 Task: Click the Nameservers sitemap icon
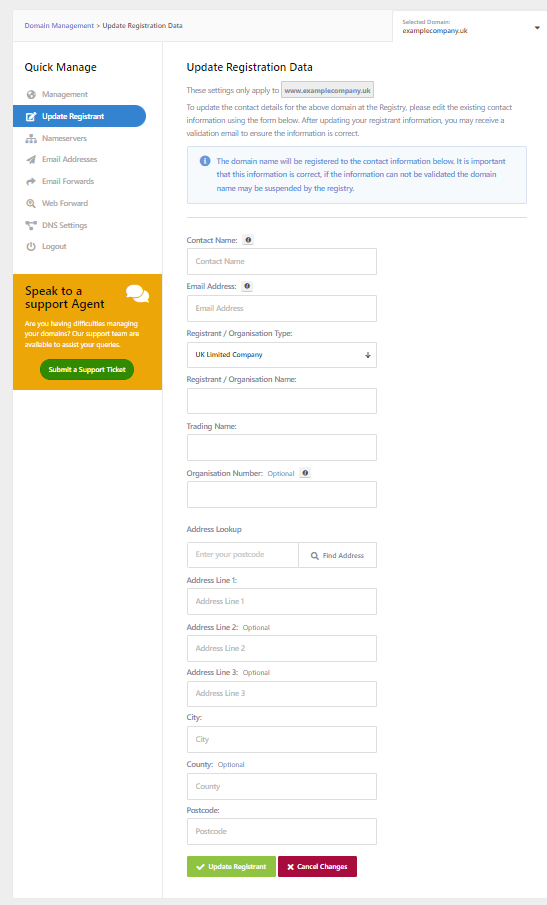31,139
